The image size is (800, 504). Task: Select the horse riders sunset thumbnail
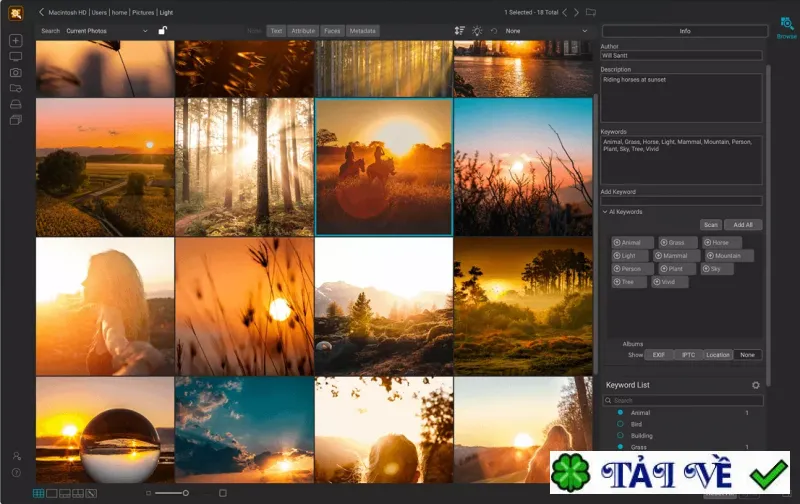(x=384, y=167)
